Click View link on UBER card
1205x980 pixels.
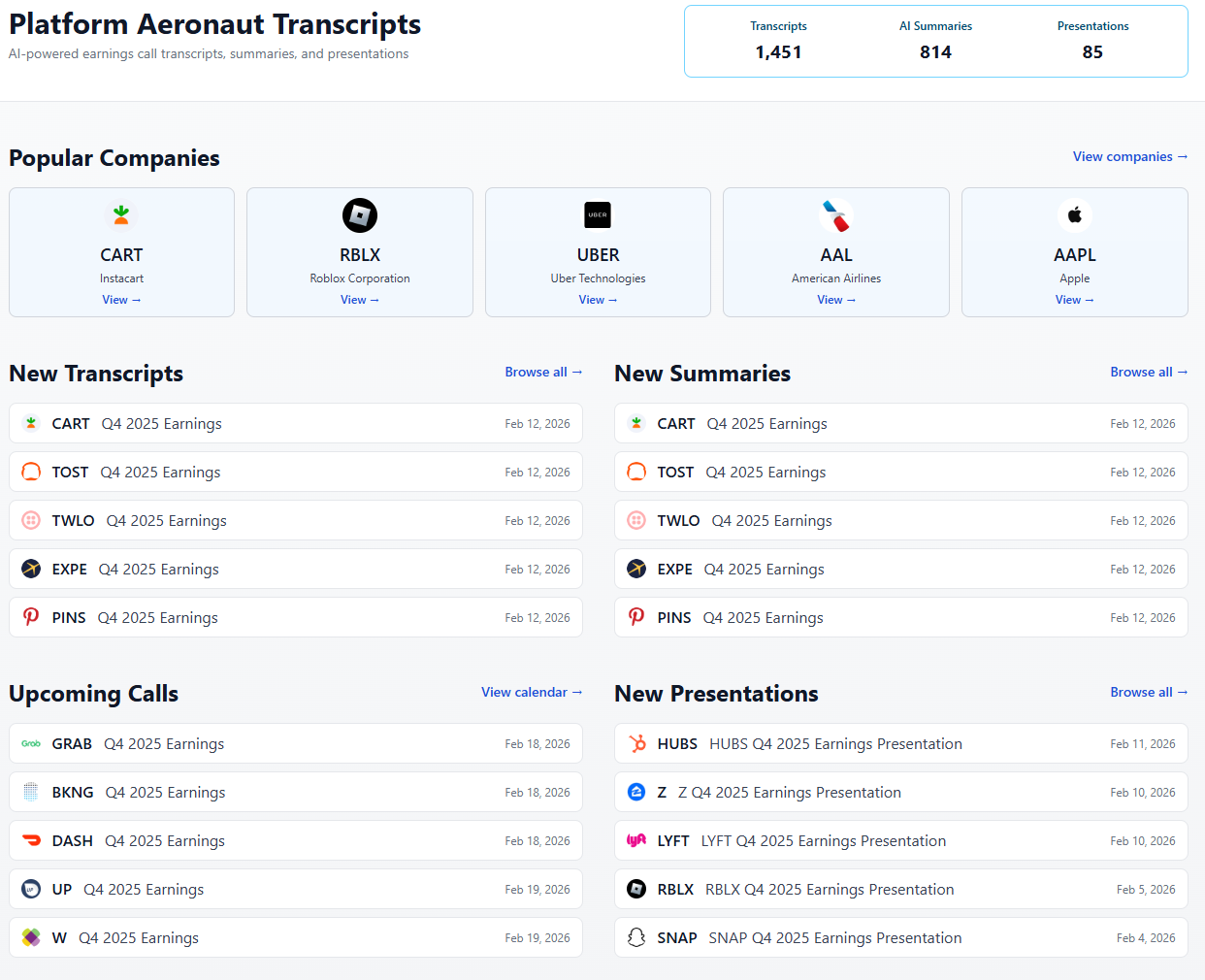click(598, 300)
